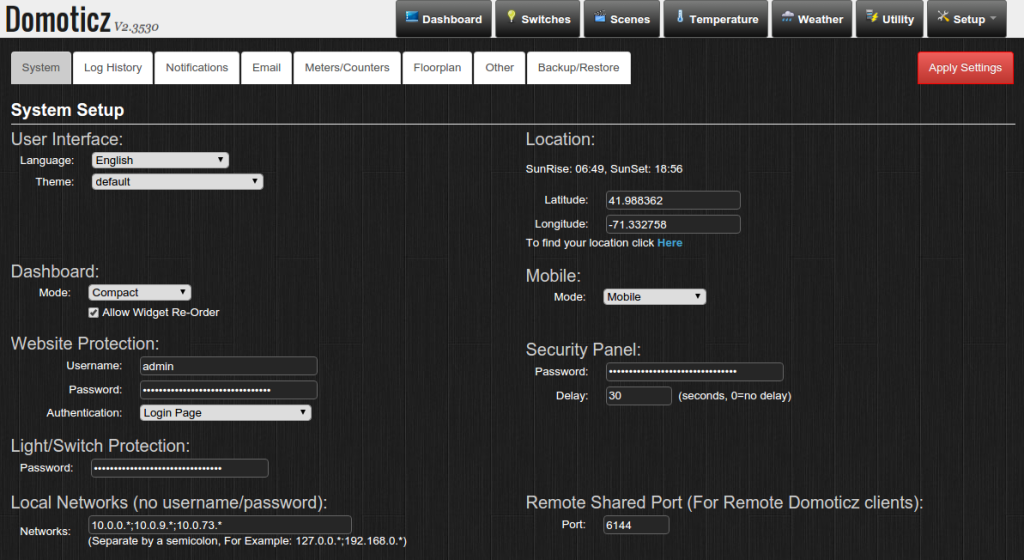The height and width of the screenshot is (560, 1024).
Task: Click the Temperature thermometer icon
Action: tap(680, 17)
